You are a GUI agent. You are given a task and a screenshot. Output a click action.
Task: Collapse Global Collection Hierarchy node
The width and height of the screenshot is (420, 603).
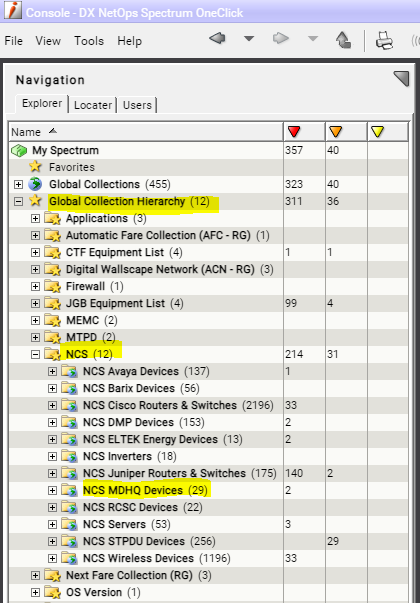(x=18, y=201)
